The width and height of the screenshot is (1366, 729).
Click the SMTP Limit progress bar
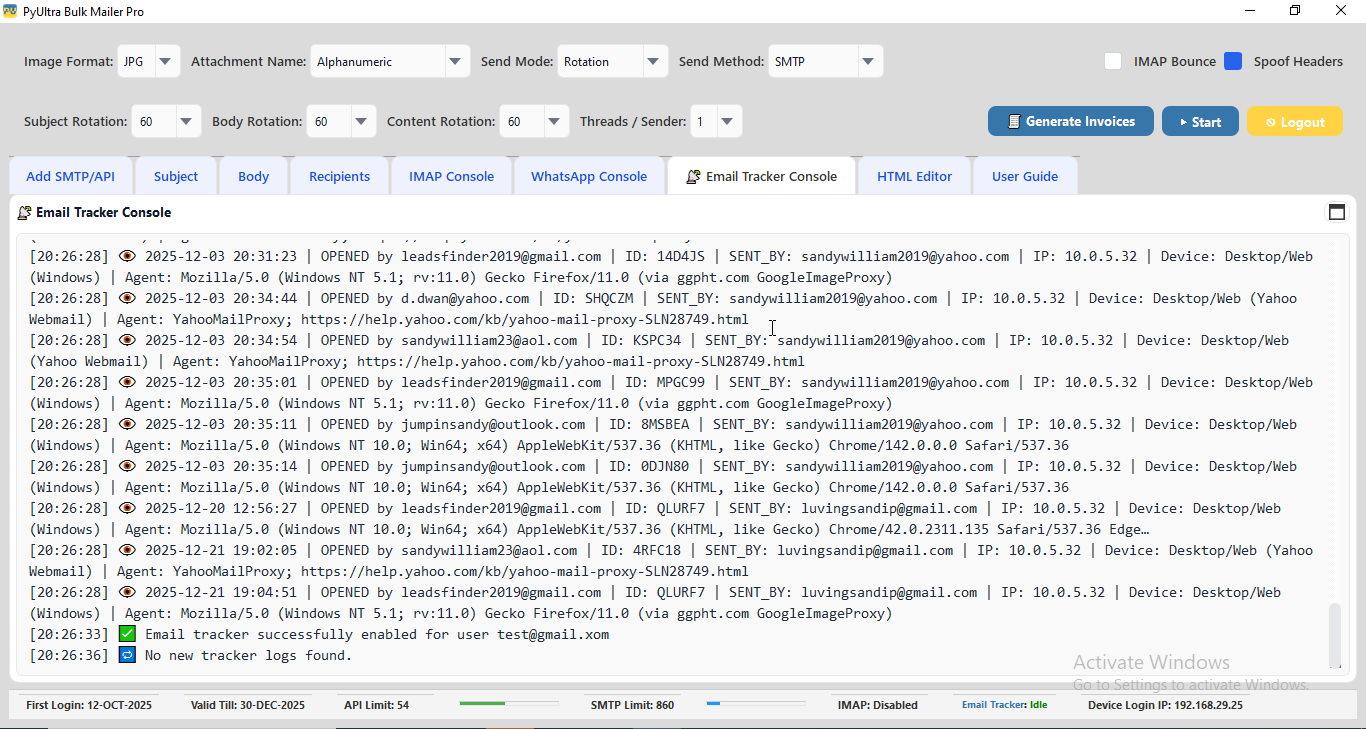point(755,704)
